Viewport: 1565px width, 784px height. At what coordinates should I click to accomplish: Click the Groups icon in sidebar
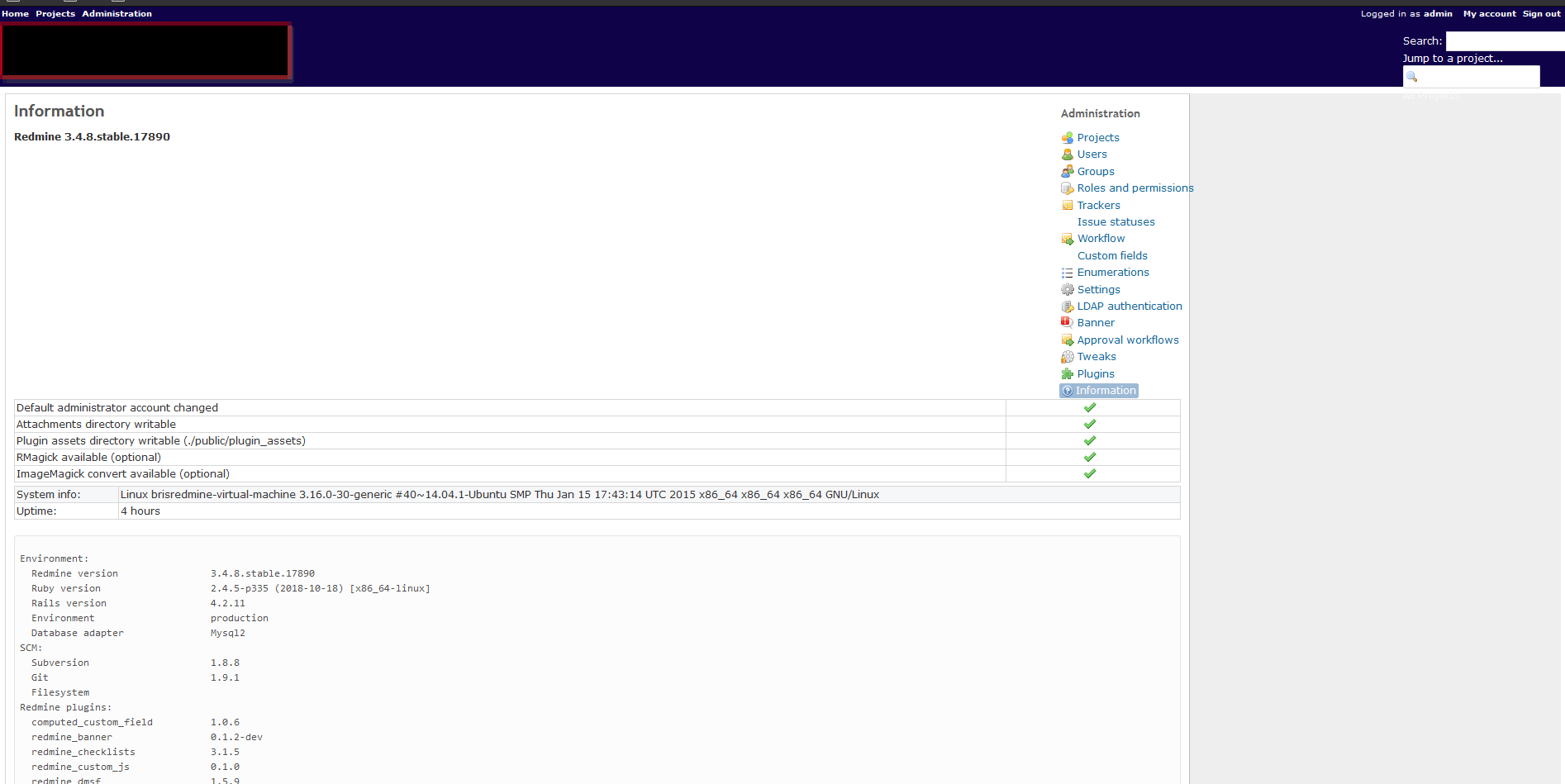pos(1067,172)
